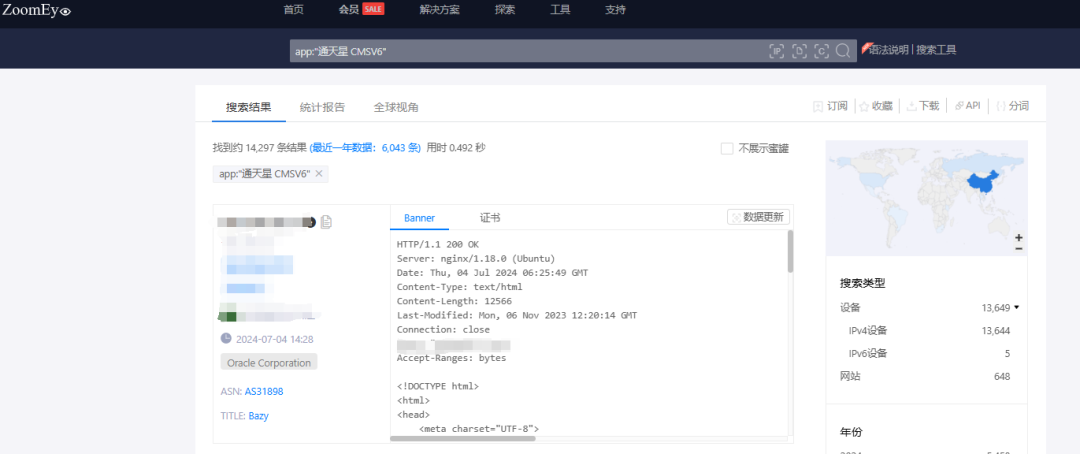Select the Banner tab
Viewport: 1080px width, 454px height.
tap(419, 218)
